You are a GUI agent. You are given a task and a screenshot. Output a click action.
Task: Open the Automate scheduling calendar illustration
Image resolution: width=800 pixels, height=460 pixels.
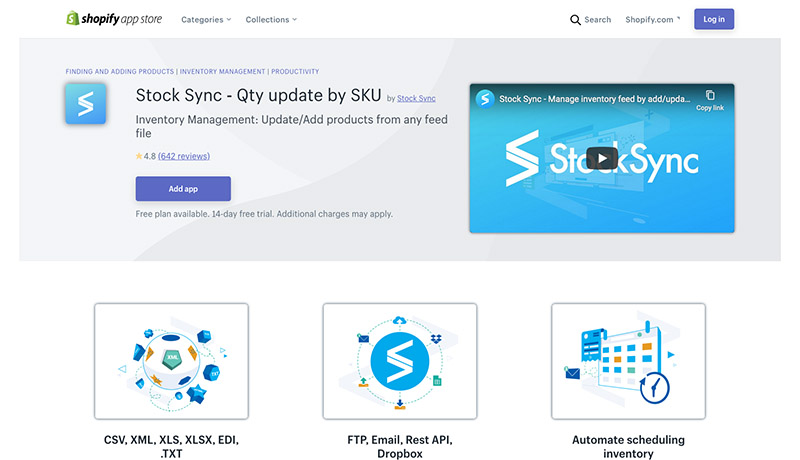[628, 360]
